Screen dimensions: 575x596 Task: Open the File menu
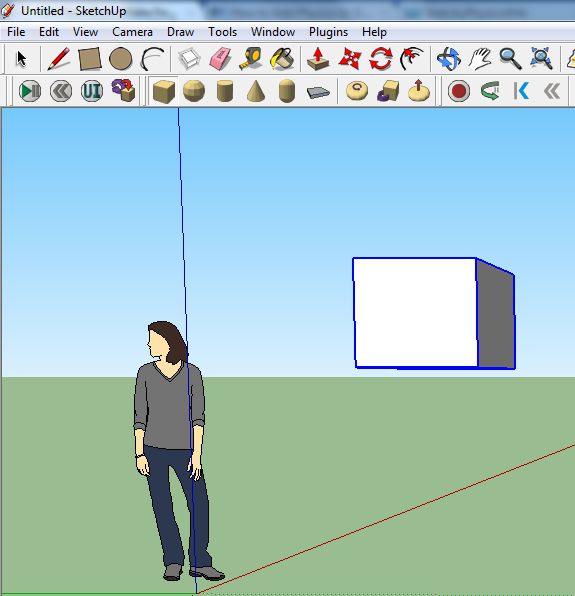(16, 32)
